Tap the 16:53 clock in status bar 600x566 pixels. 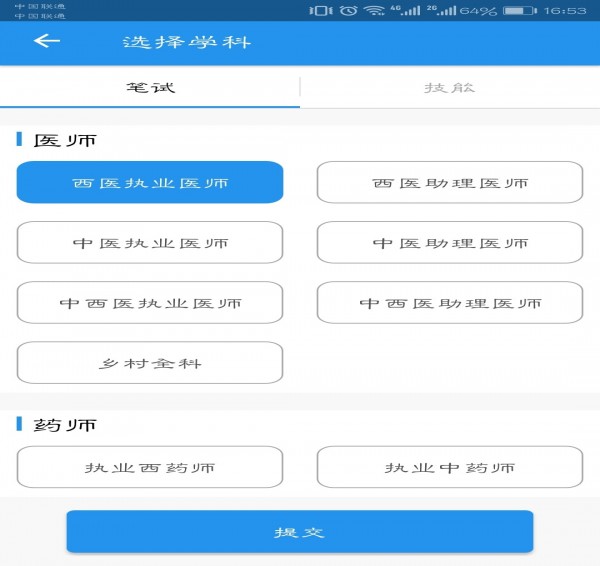565,11
